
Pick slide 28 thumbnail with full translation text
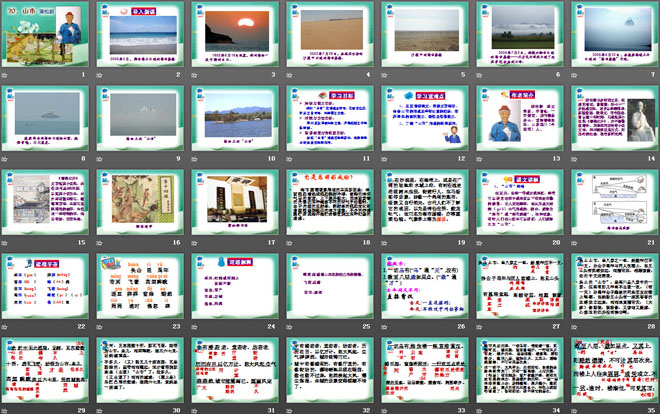pyautogui.click(x=615, y=287)
